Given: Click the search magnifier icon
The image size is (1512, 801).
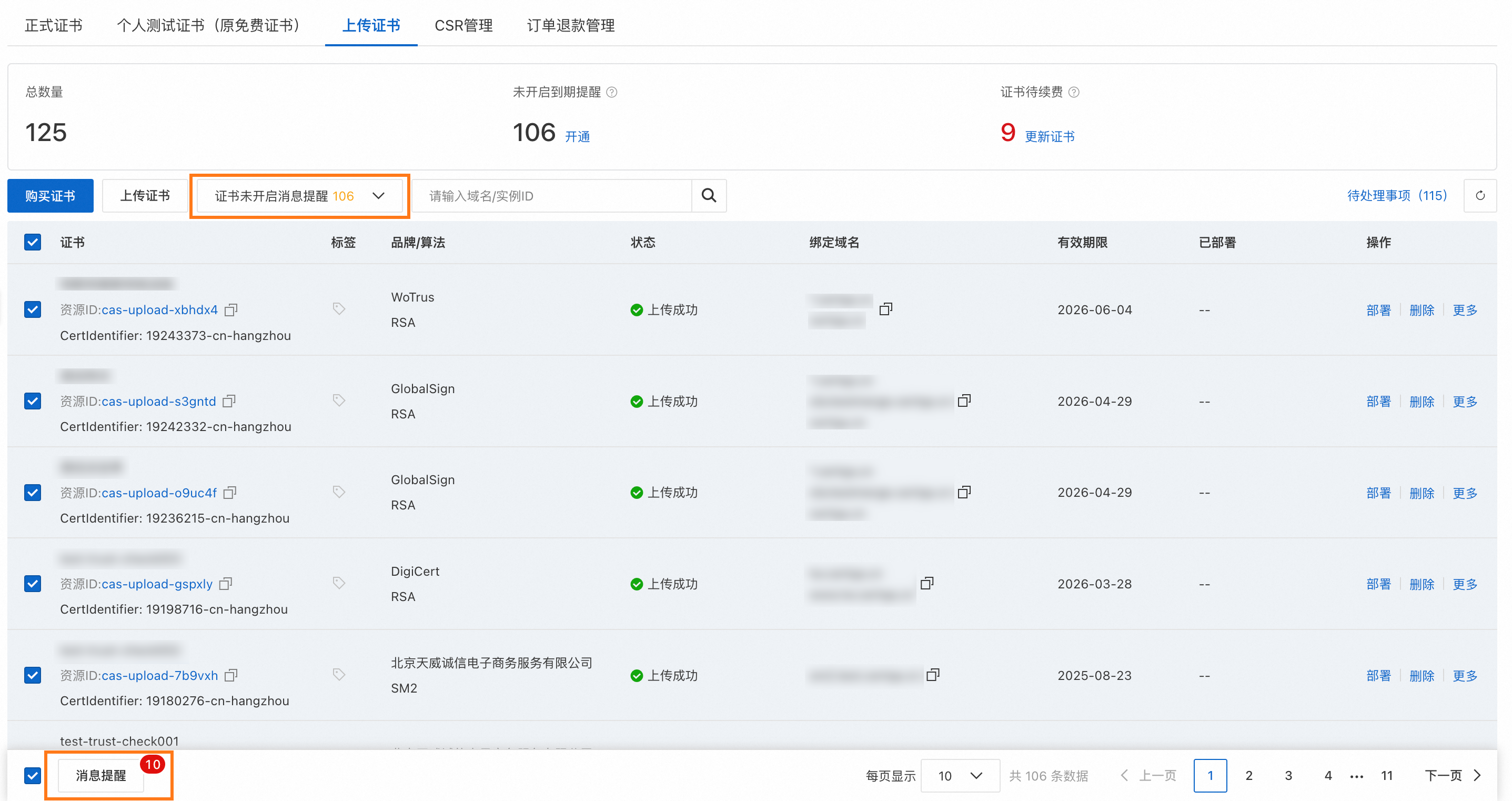Looking at the screenshot, I should click(x=709, y=196).
